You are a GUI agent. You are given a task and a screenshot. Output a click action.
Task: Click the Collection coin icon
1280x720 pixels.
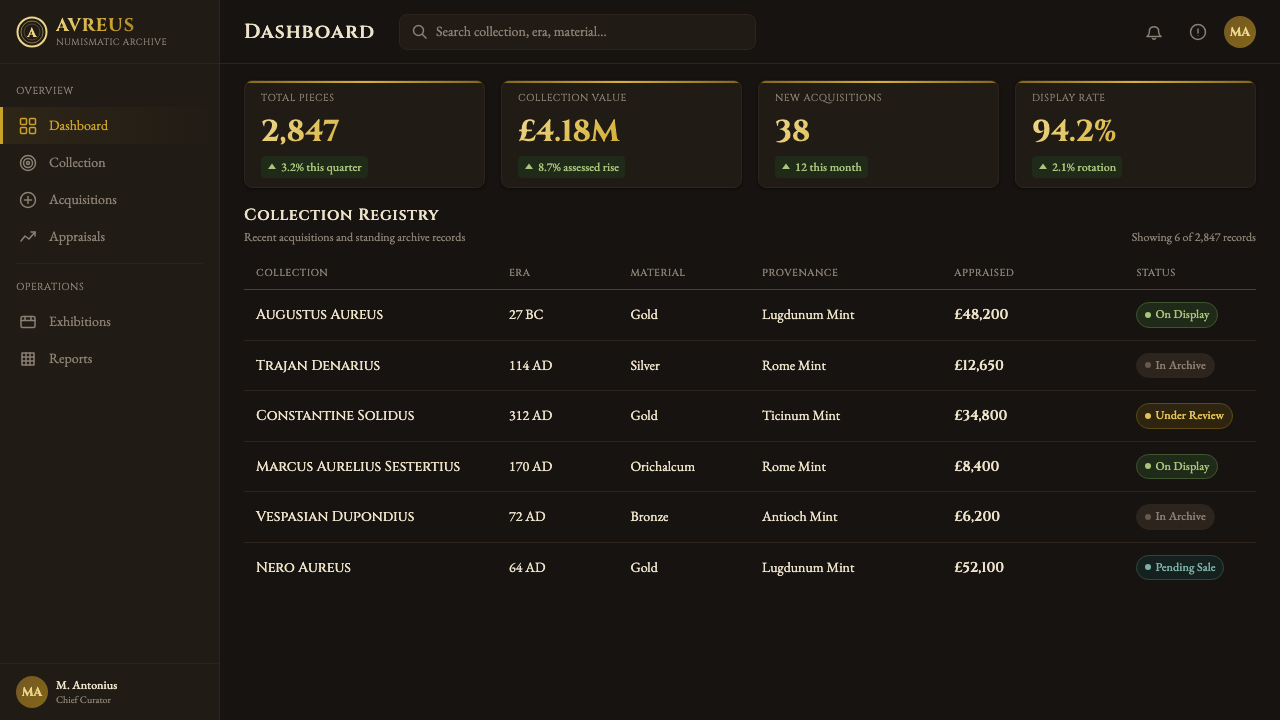pyautogui.click(x=28, y=163)
